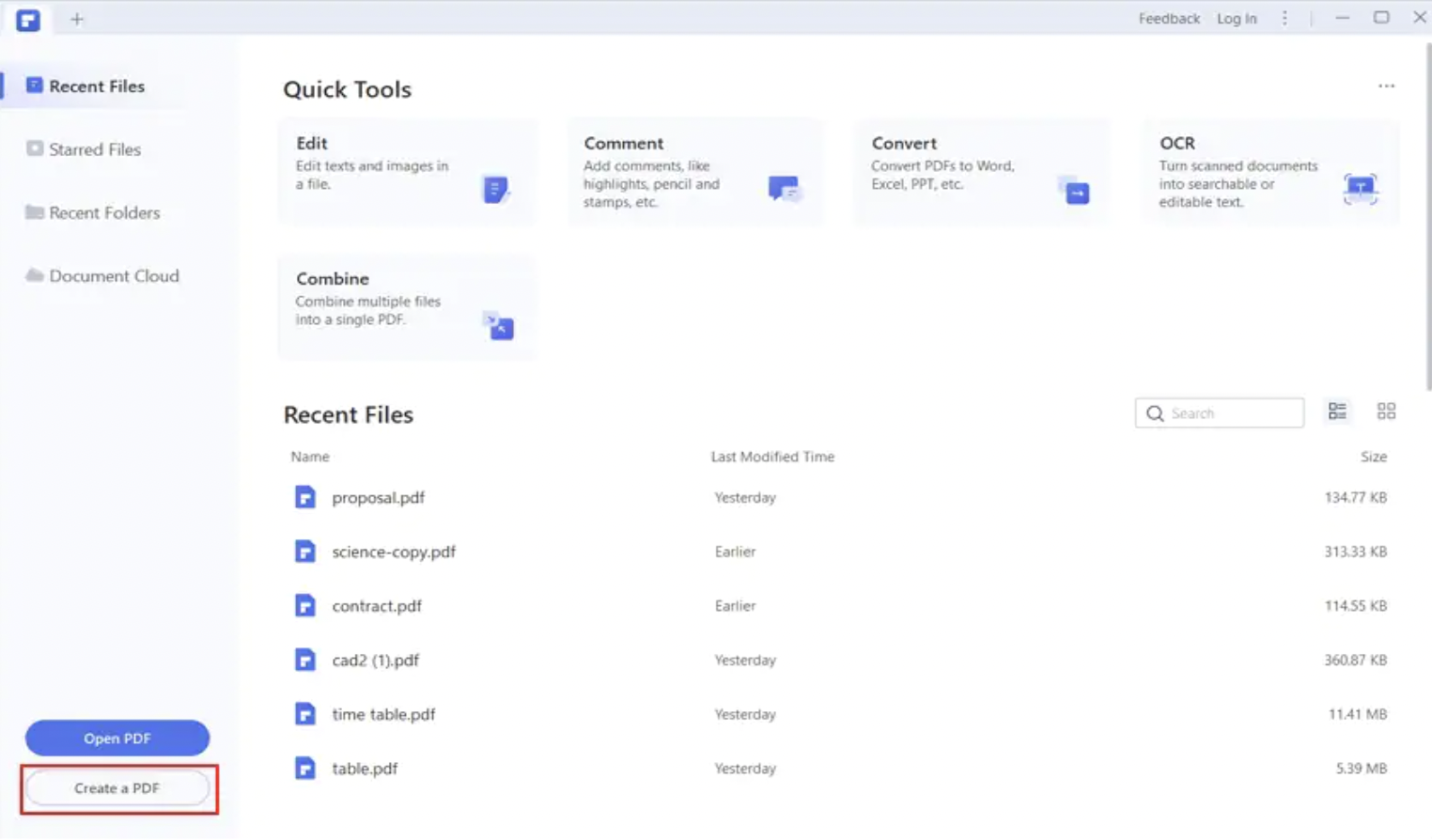Click the 5.39 MB size value

[x=1362, y=769]
